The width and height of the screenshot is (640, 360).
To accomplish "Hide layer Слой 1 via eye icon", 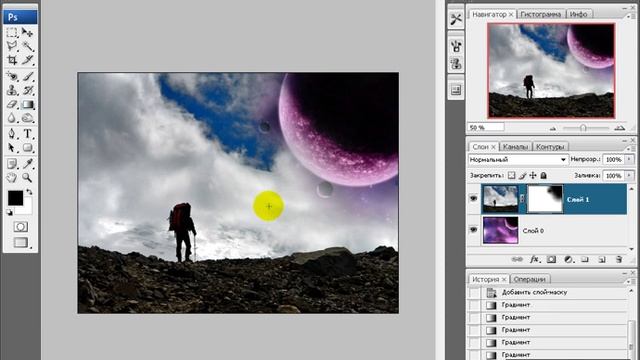I will pyautogui.click(x=473, y=199).
